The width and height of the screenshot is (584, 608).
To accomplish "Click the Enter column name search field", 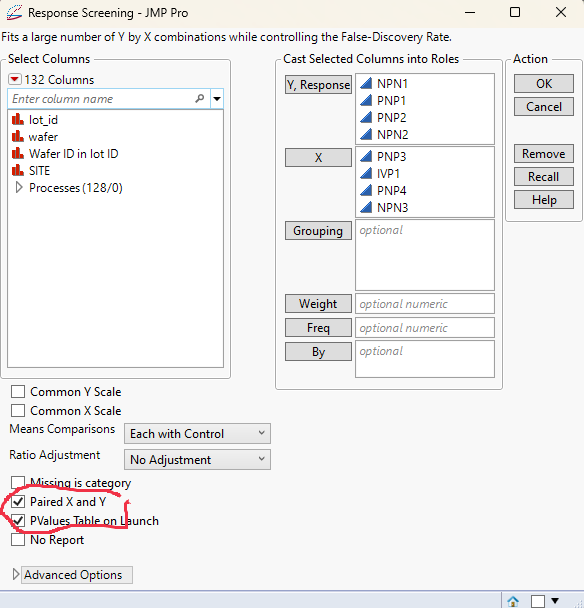I will 103,98.
